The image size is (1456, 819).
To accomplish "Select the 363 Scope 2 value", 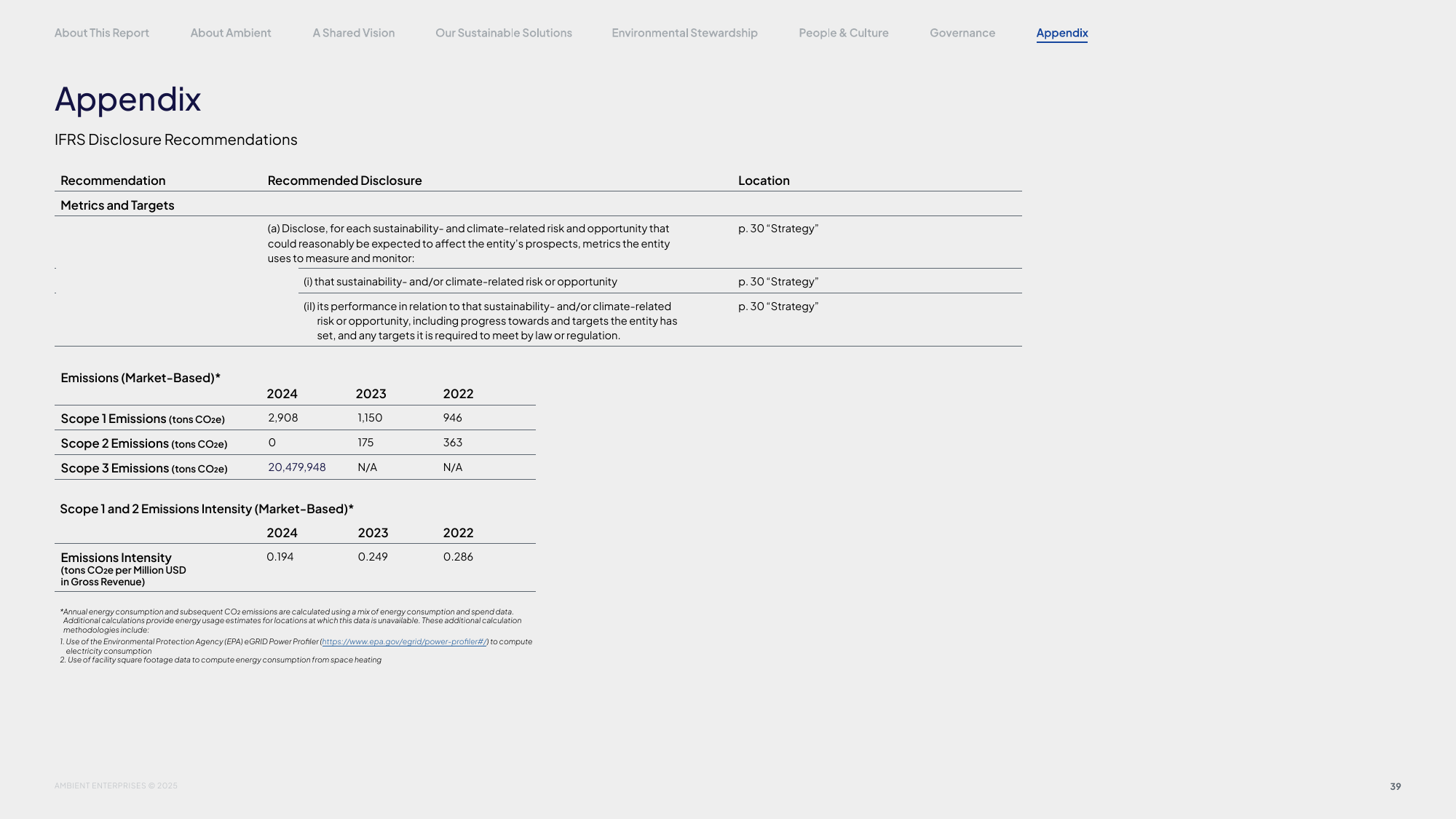I will point(453,443).
